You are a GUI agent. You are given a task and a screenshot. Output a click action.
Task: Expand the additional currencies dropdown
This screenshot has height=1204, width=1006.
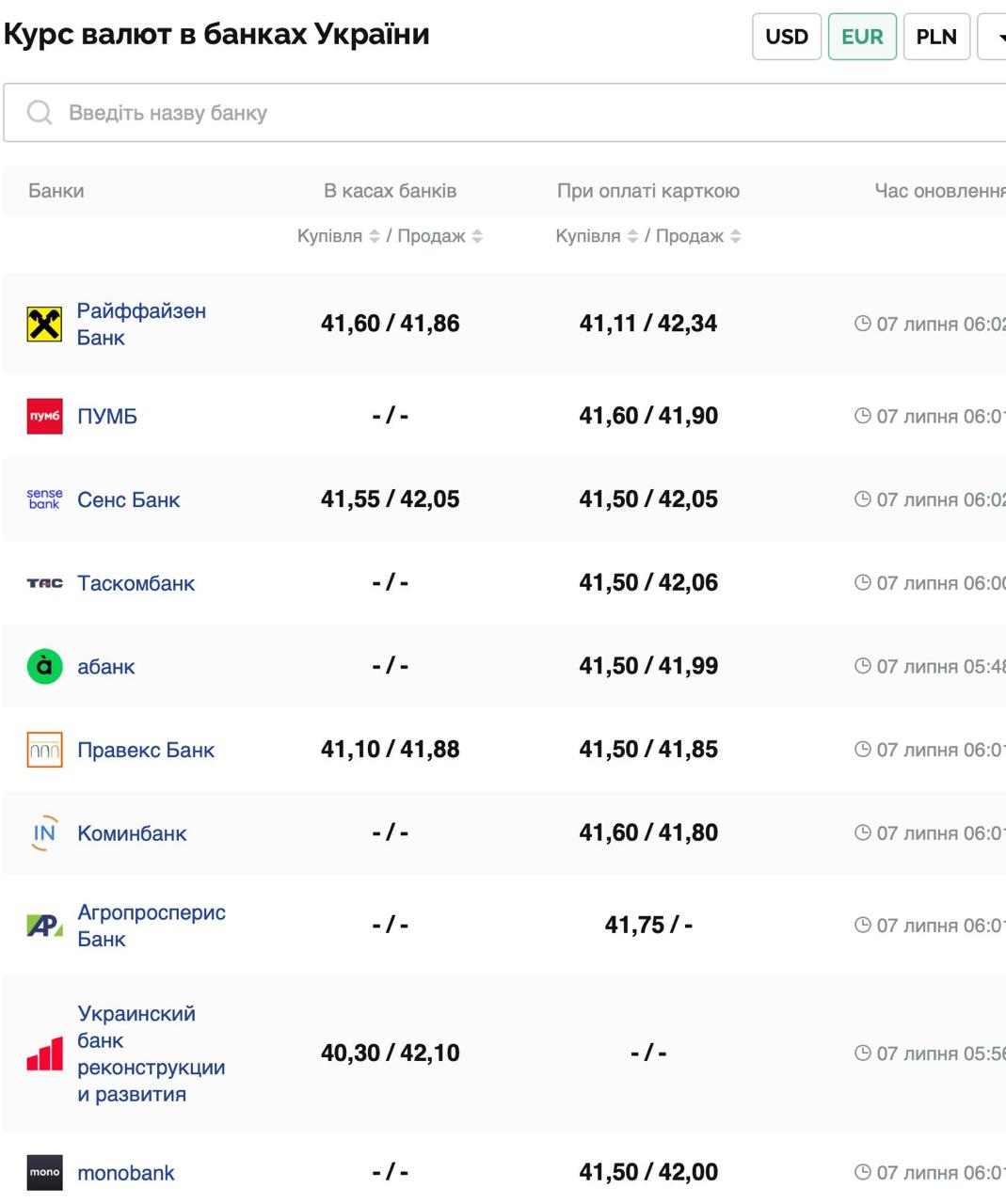tap(996, 37)
